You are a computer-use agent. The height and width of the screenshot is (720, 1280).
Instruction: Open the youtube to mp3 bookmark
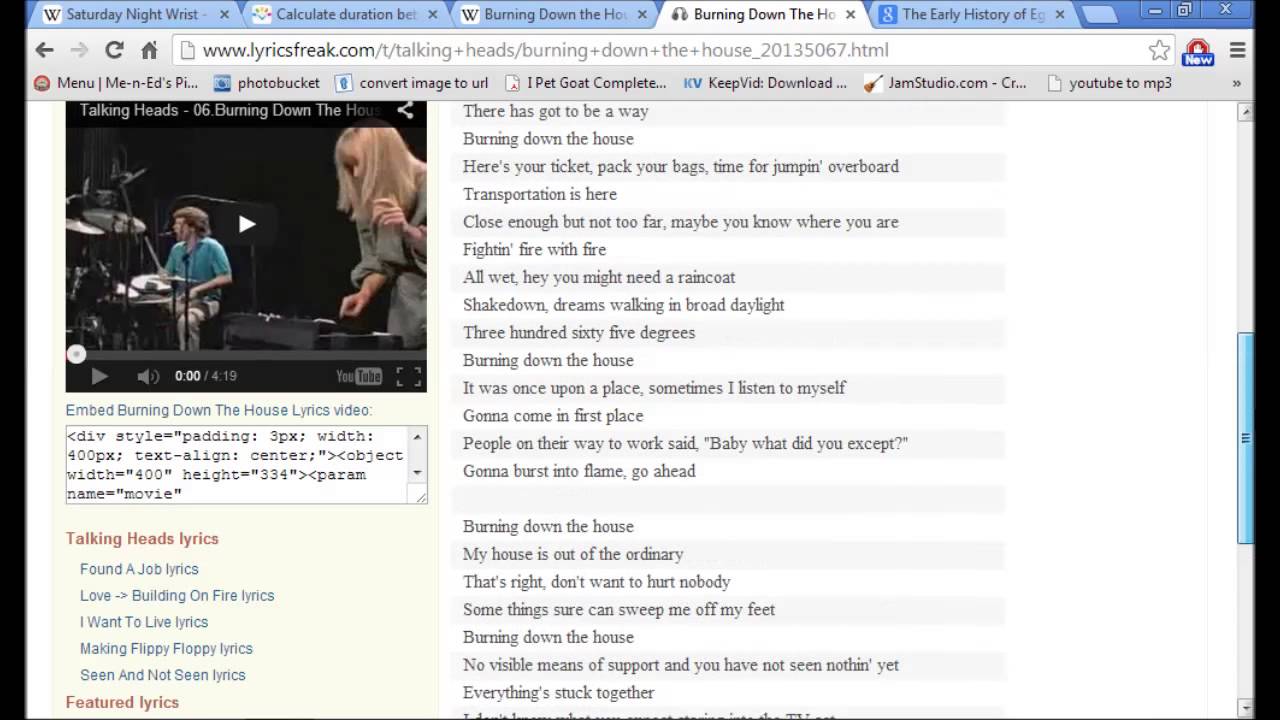(1109, 83)
